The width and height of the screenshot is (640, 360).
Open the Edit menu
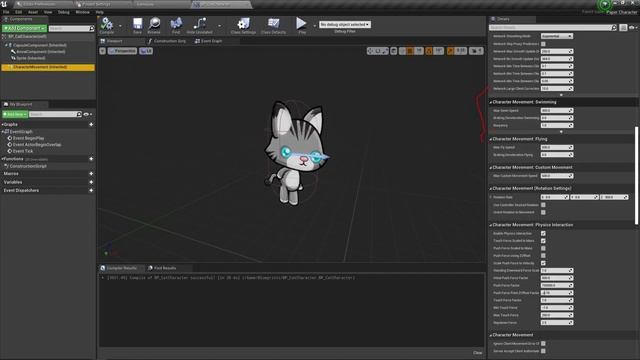[x=19, y=12]
